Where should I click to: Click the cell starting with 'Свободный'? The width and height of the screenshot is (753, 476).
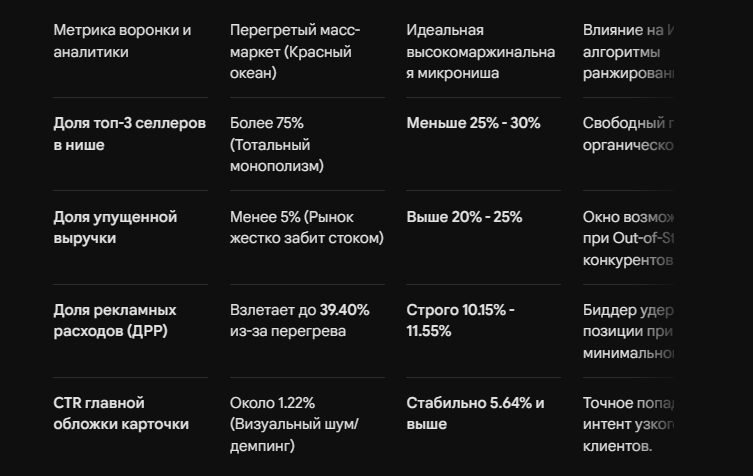[x=628, y=134]
